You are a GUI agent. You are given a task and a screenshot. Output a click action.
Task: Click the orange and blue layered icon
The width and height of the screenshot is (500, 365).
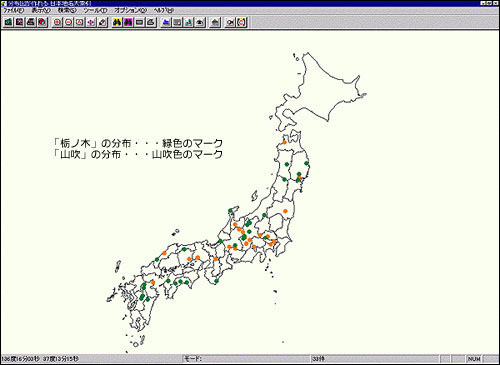point(215,22)
